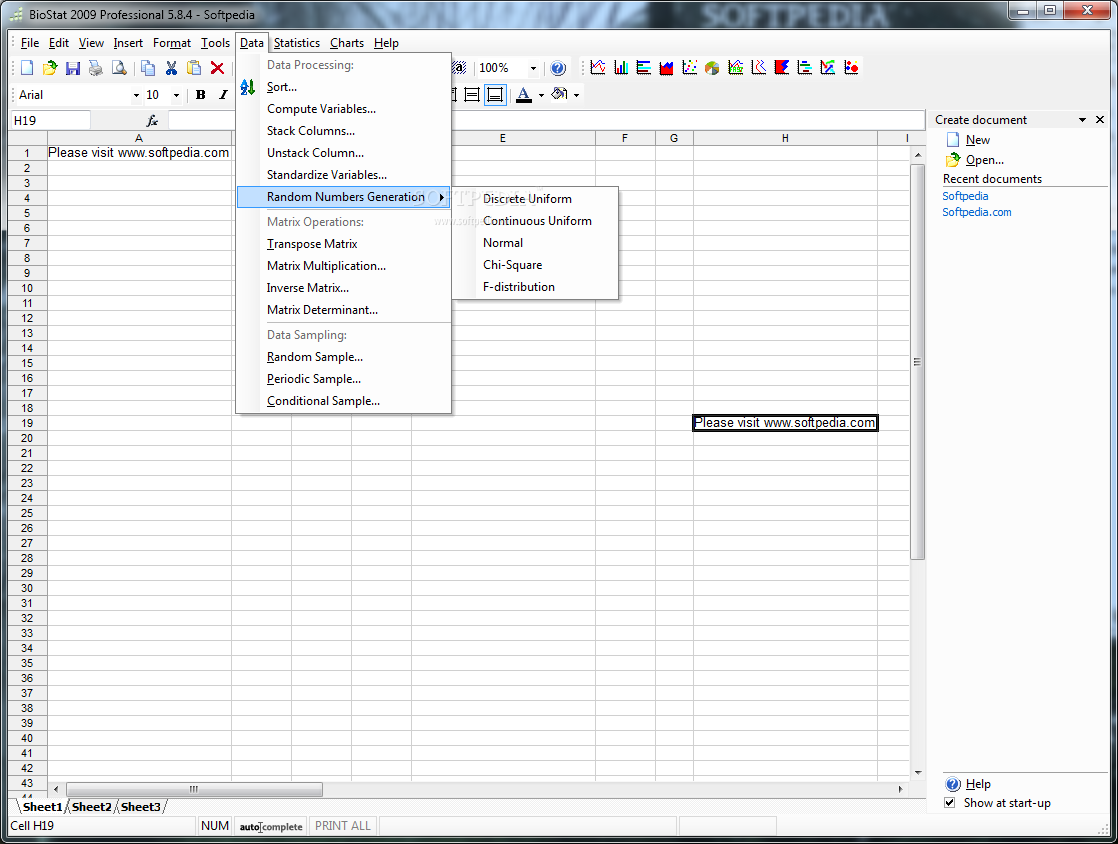This screenshot has height=844, width=1118.
Task: Open the font color dropdown arrow
Action: click(541, 95)
